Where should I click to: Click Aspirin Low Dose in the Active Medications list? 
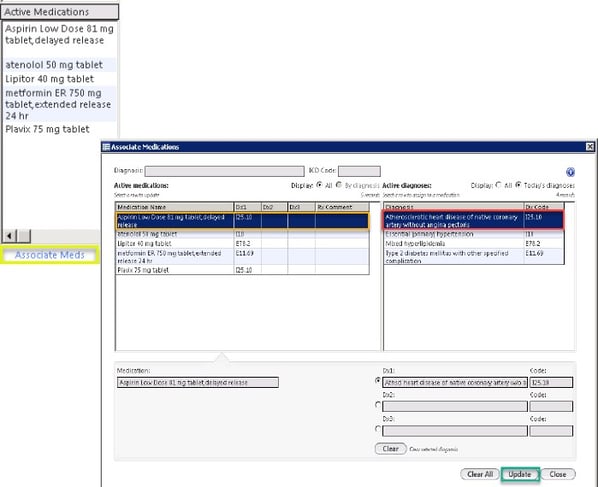[x=59, y=34]
